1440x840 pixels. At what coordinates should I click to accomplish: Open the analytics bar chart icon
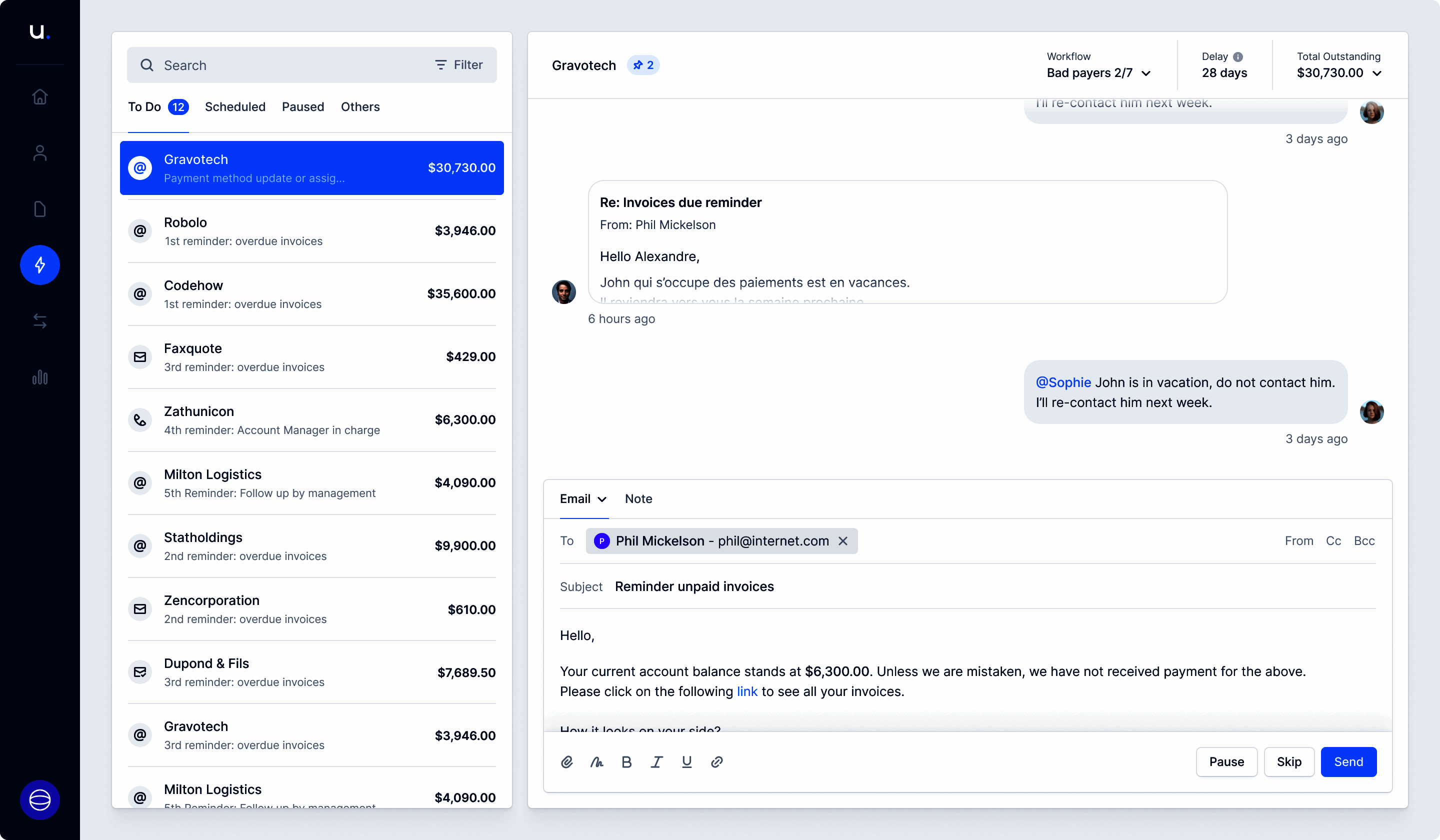pyautogui.click(x=39, y=377)
